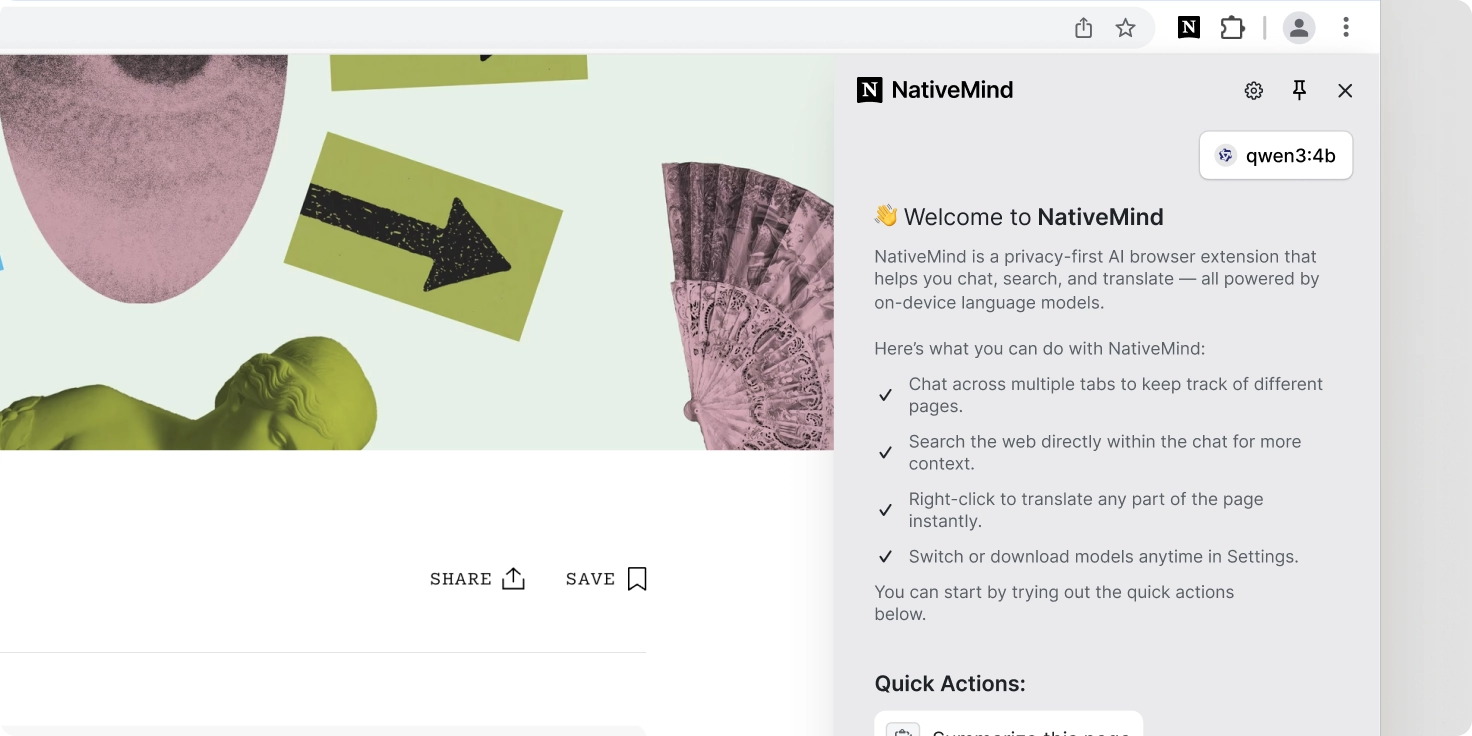Close the NativeMind panel
1472x736 pixels.
click(x=1345, y=91)
